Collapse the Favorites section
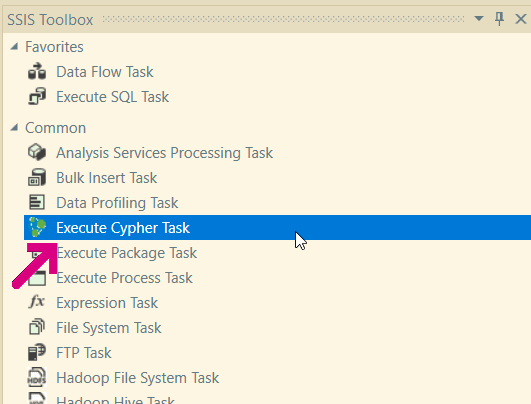This screenshot has width=531, height=404. coord(14,46)
